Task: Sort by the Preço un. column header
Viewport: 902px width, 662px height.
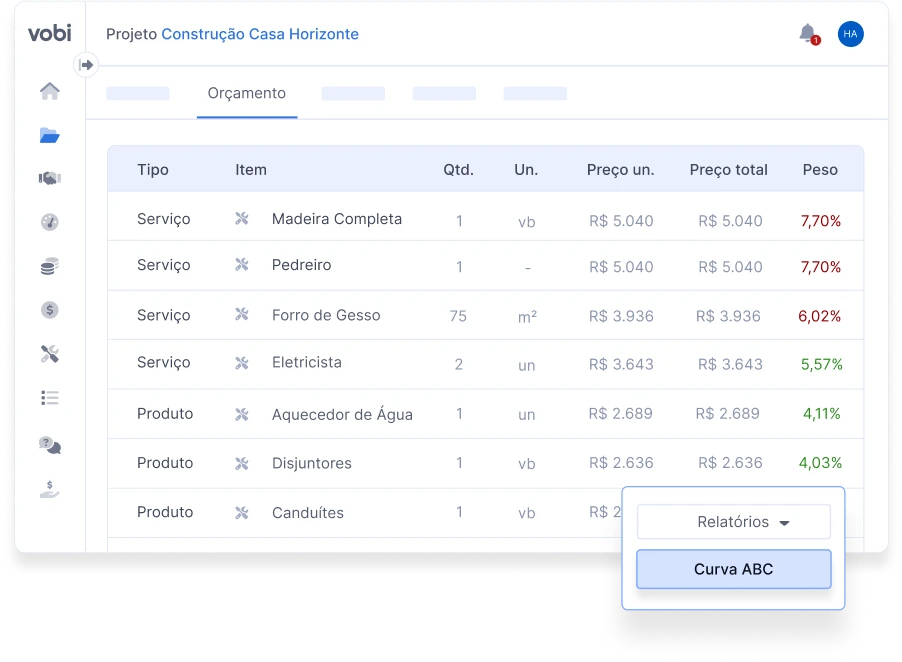Action: (621, 170)
